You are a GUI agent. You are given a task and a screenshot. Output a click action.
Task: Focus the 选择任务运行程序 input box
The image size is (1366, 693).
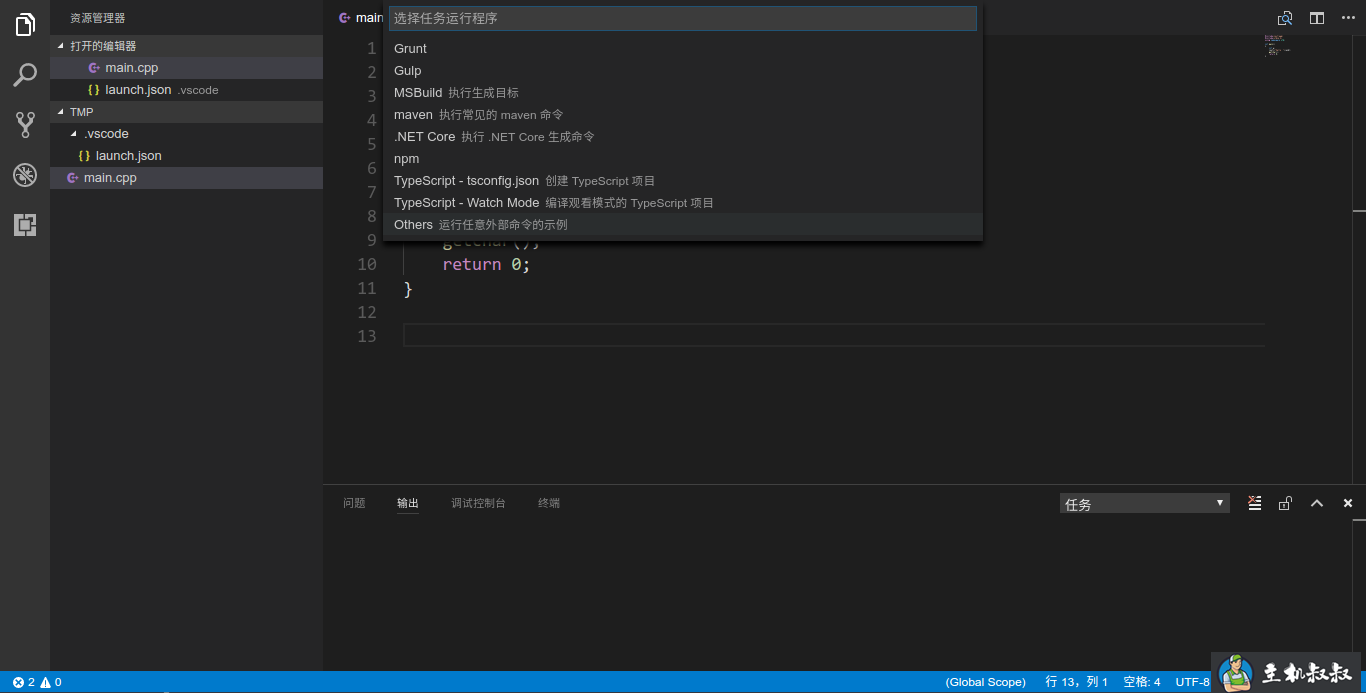pos(683,18)
